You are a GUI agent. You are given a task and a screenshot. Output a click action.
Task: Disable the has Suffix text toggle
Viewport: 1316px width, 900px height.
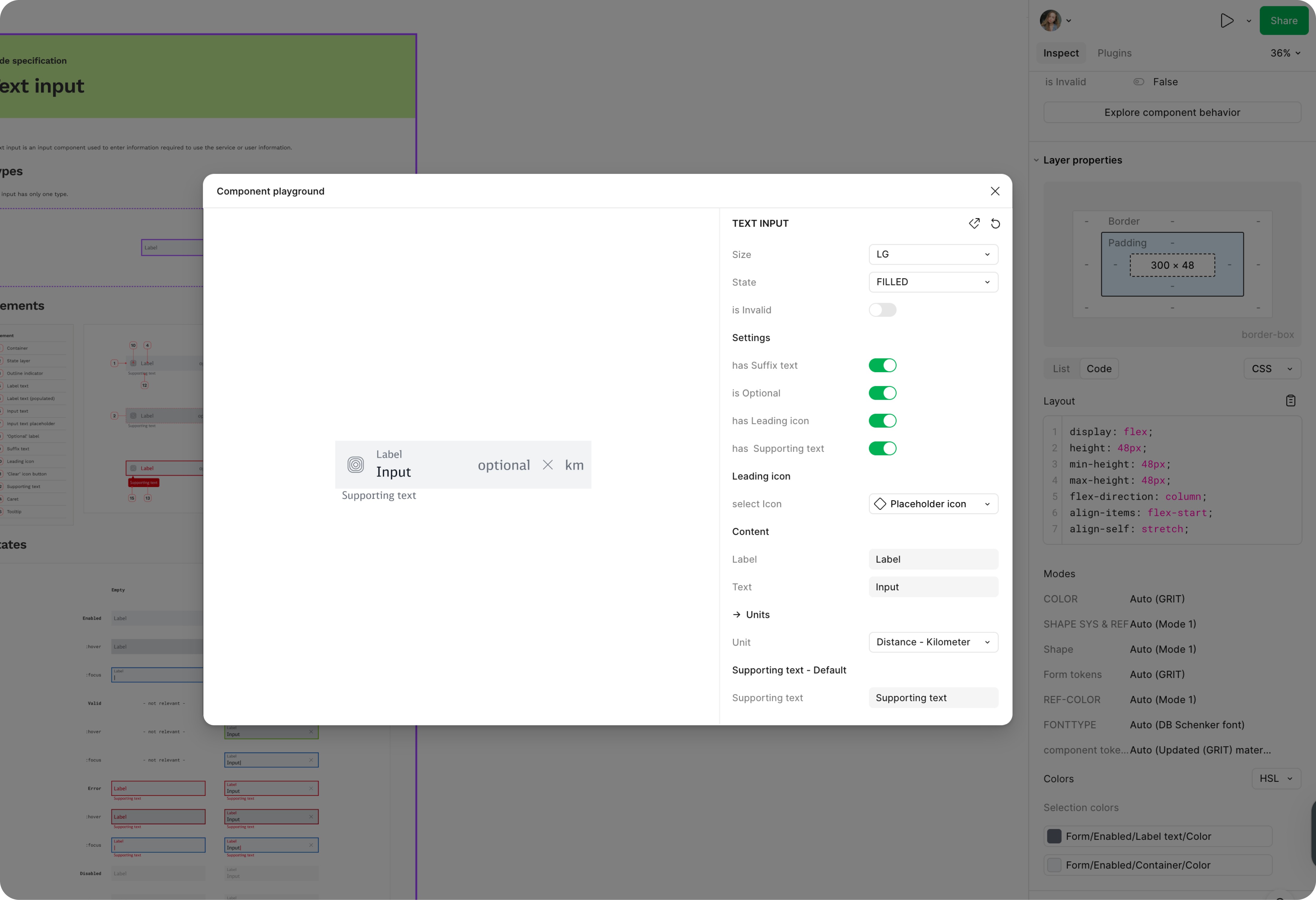pyautogui.click(x=882, y=365)
